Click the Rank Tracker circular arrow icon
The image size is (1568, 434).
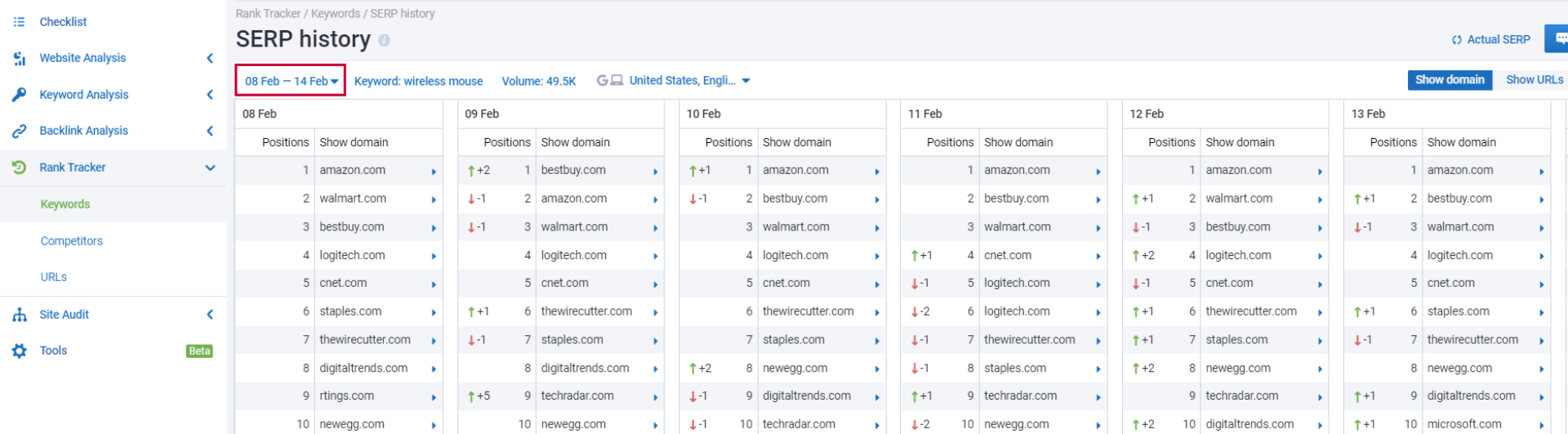pyautogui.click(x=19, y=168)
